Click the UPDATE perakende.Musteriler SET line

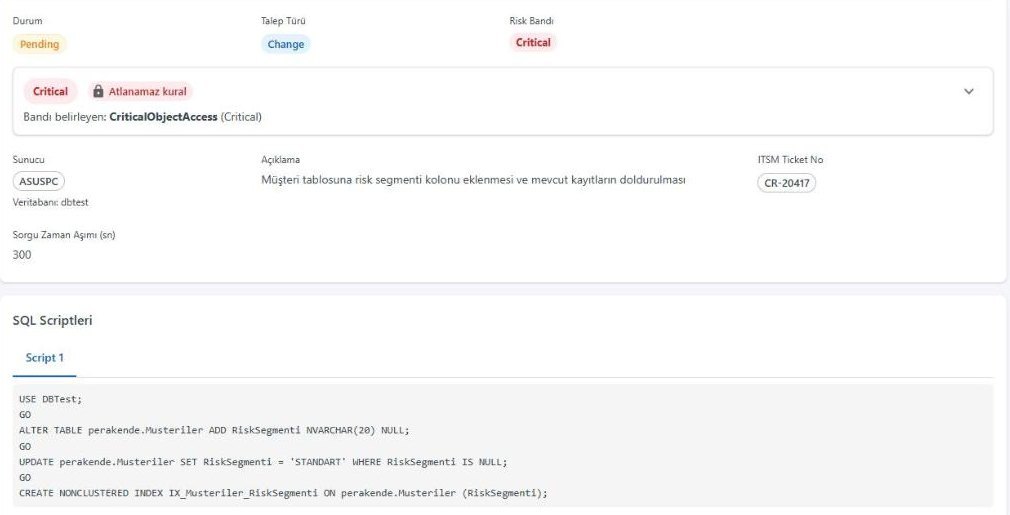(x=263, y=462)
